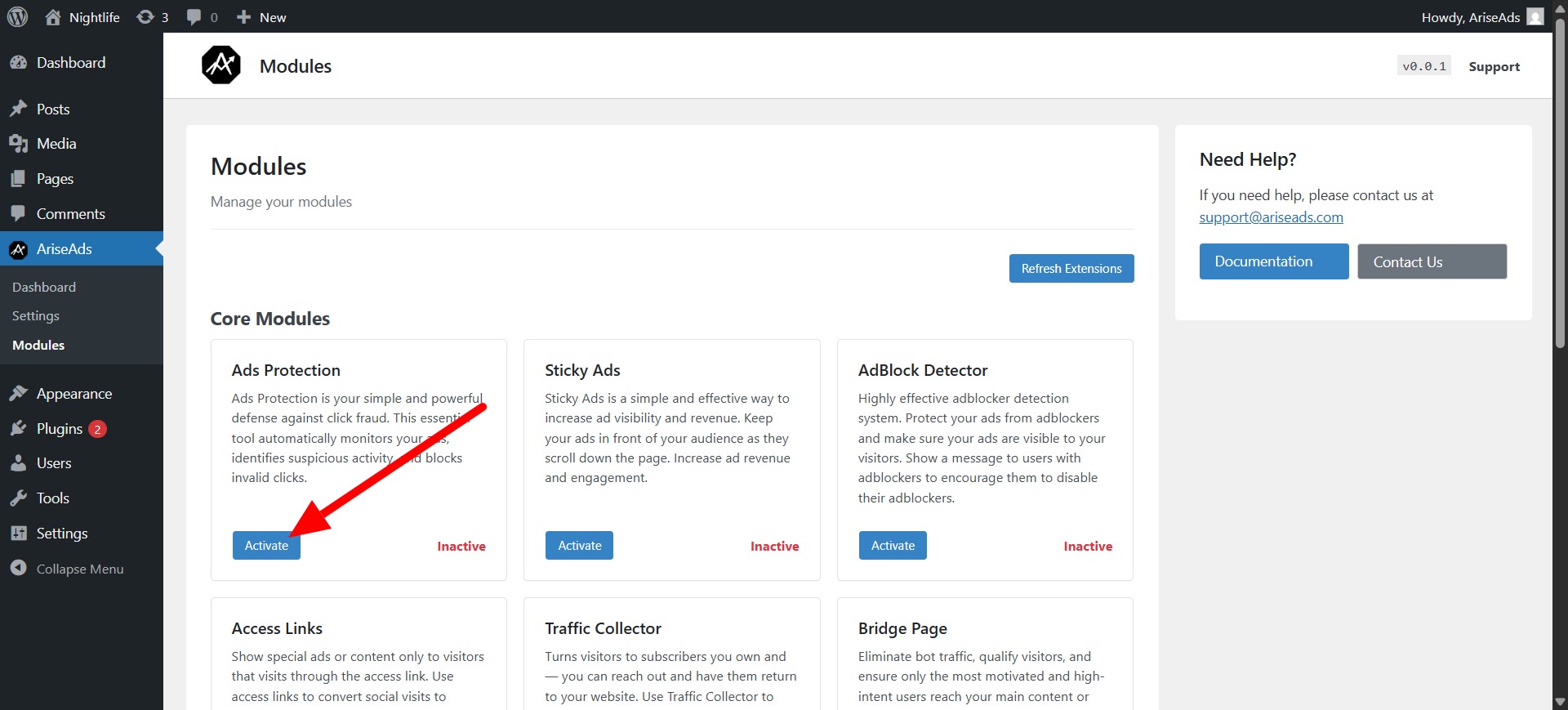Click the Need Help? heading

click(1248, 159)
